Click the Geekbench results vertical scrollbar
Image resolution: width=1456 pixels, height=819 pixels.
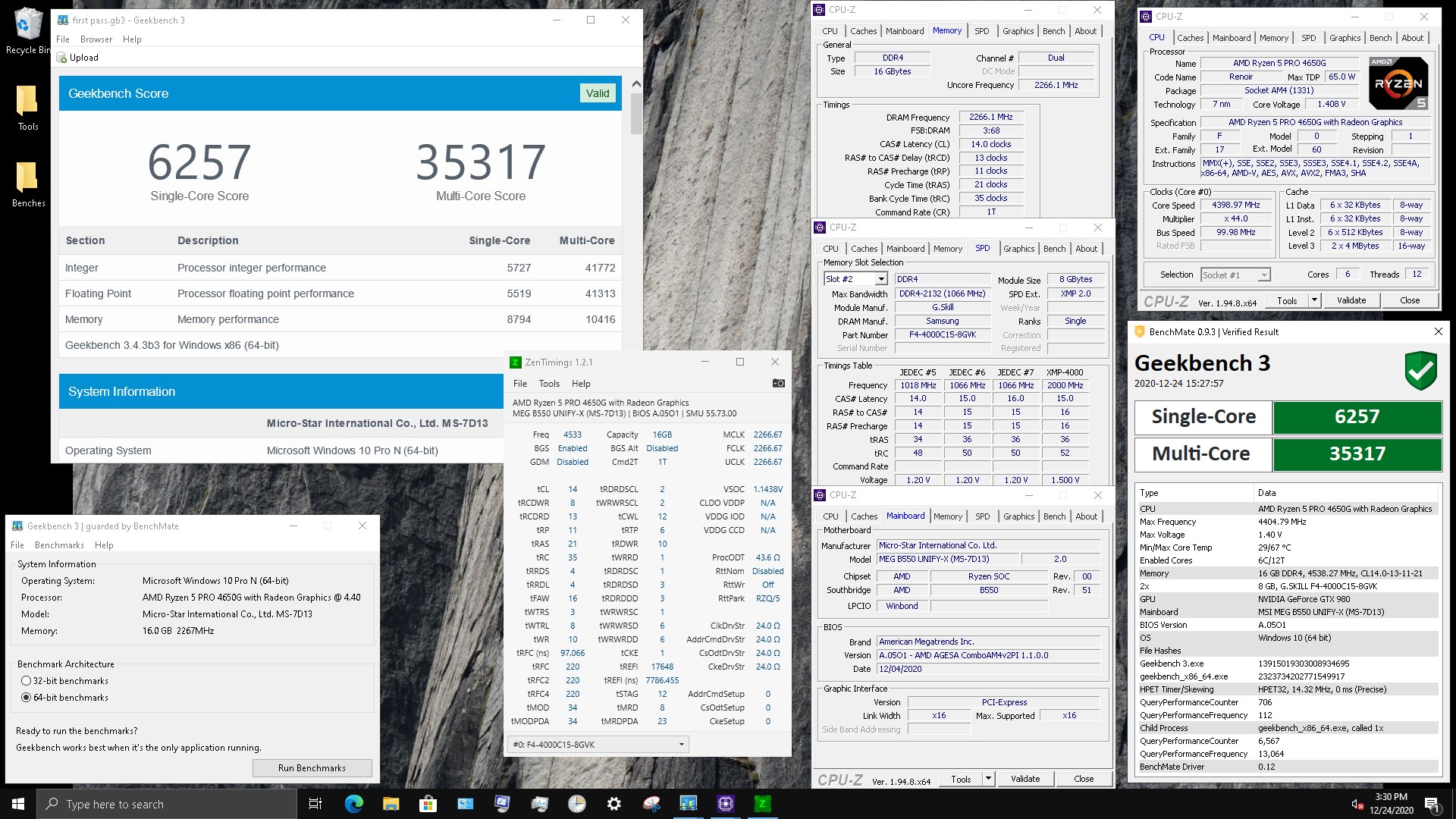point(635,114)
